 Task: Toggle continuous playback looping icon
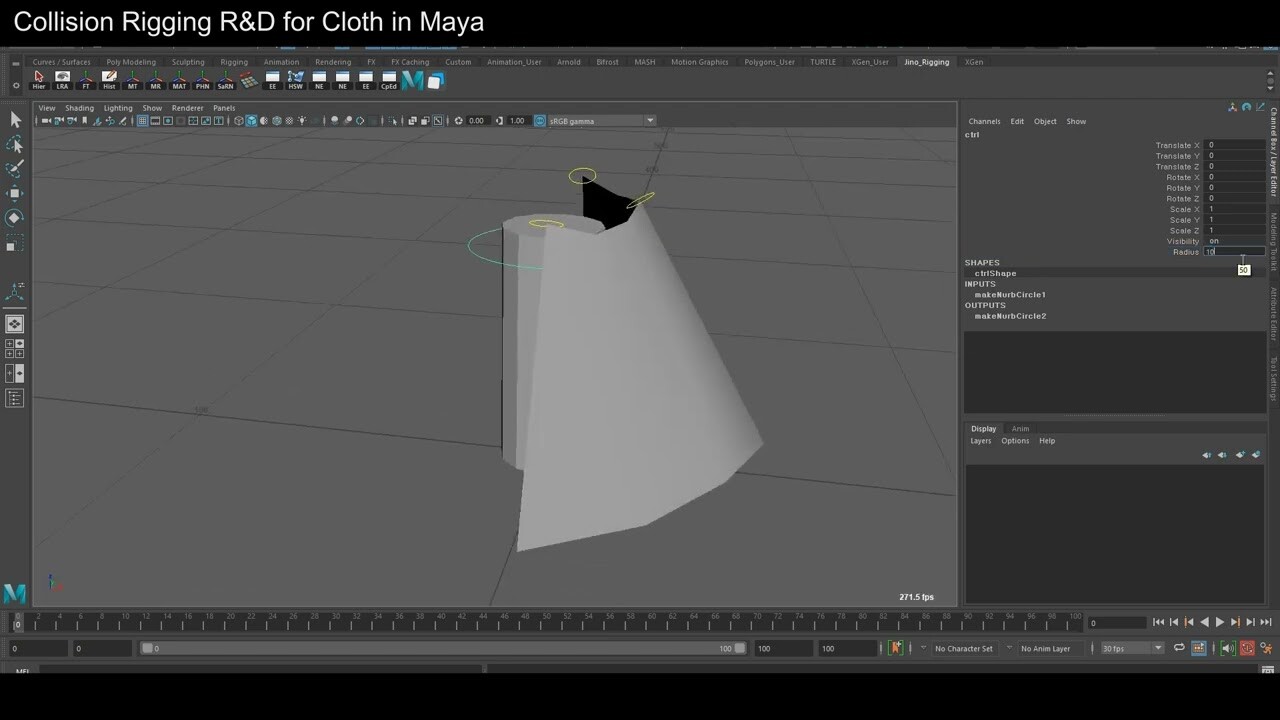click(x=1181, y=648)
